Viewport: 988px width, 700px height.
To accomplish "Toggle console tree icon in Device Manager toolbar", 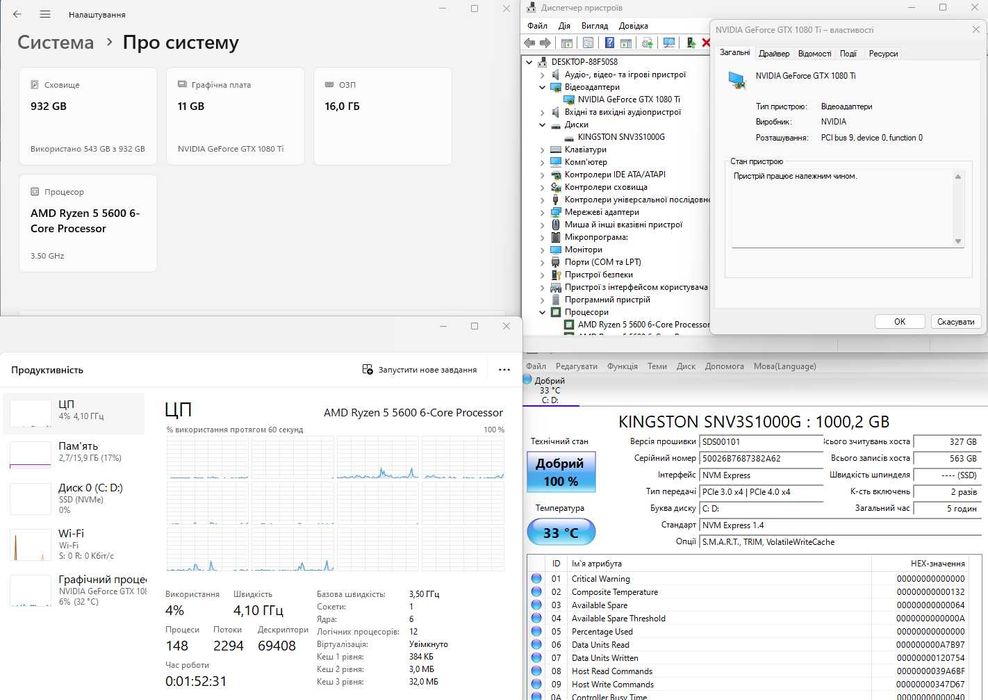I will pos(566,43).
